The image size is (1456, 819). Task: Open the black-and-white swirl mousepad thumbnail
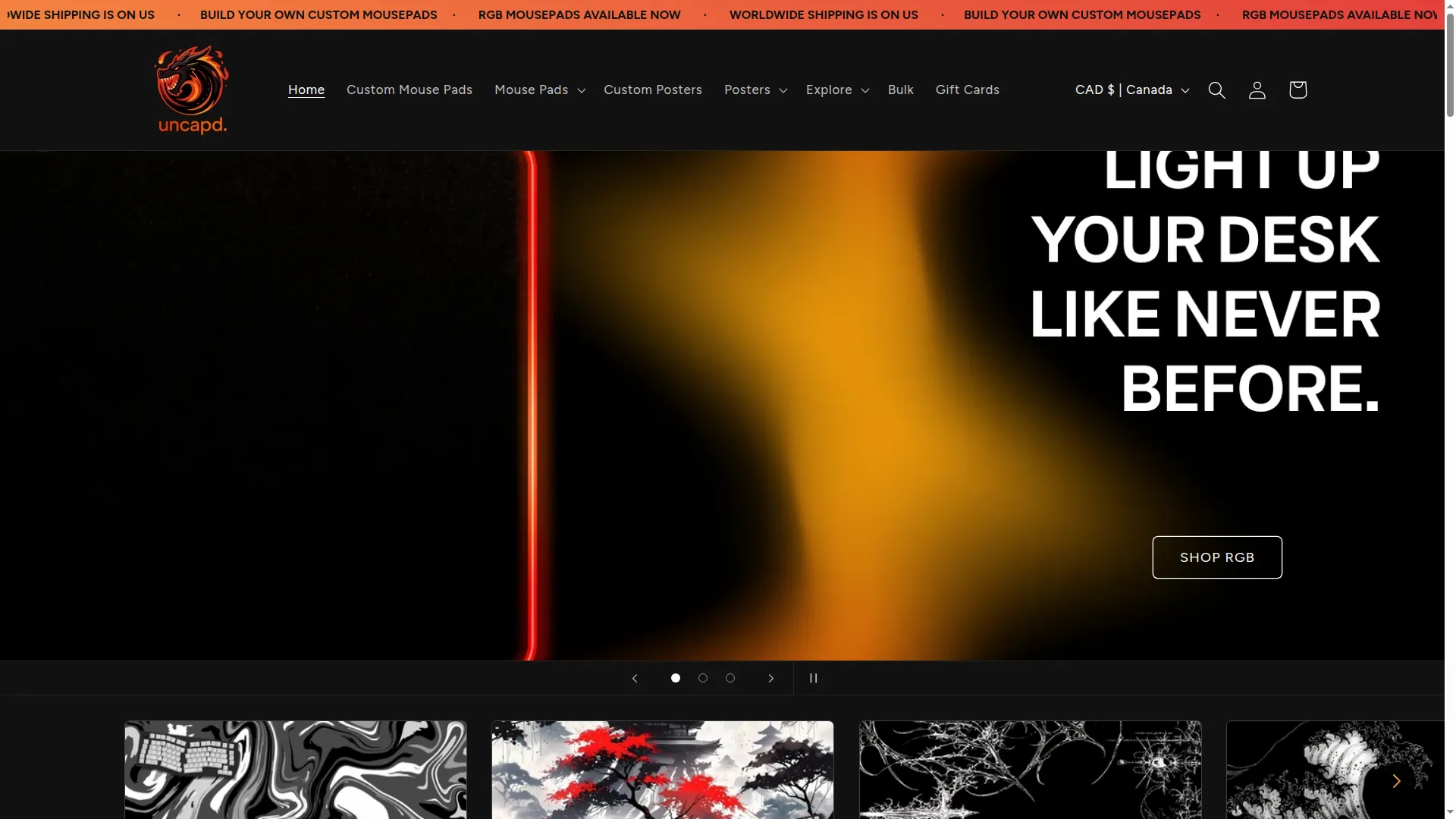[296, 770]
